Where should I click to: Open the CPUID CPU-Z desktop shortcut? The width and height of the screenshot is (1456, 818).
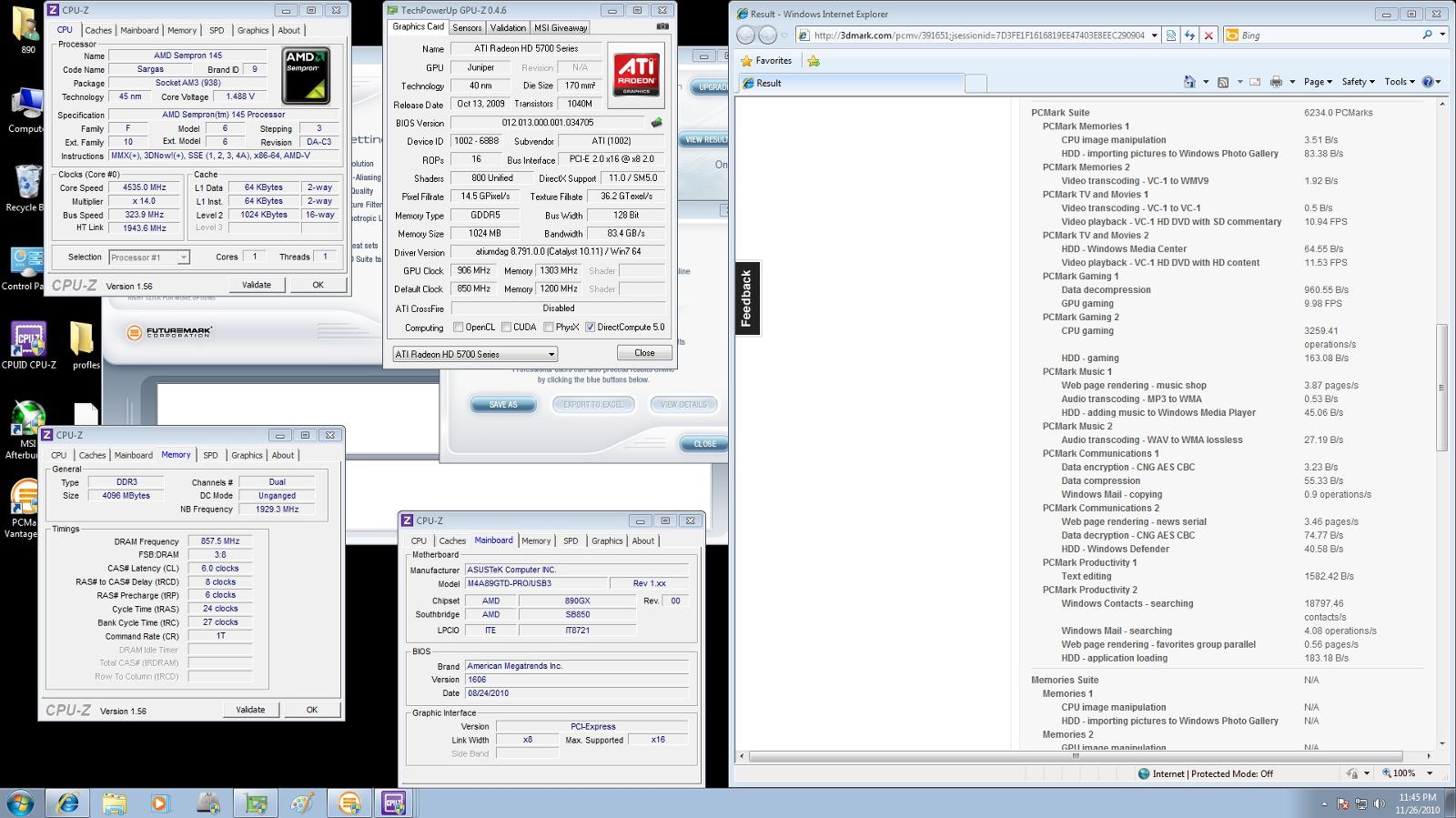click(x=28, y=345)
